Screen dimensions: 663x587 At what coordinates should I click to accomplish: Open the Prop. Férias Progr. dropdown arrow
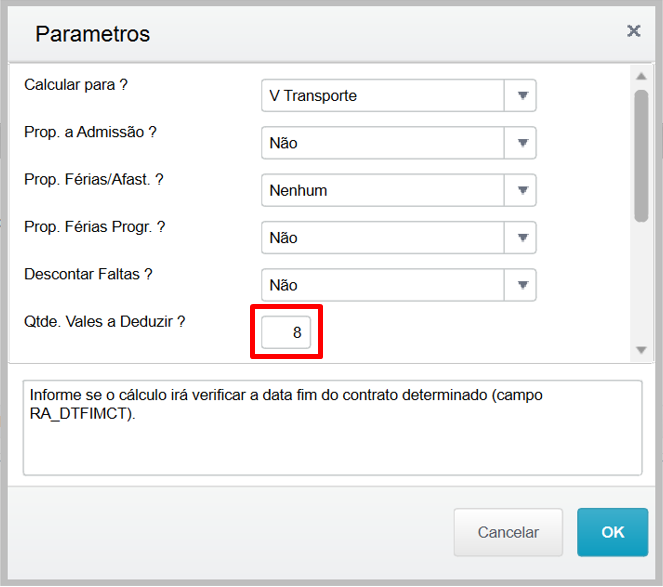click(x=521, y=238)
